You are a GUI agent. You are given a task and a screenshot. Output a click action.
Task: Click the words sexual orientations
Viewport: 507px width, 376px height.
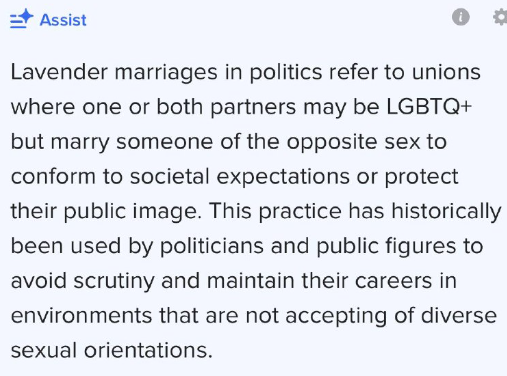point(112,351)
